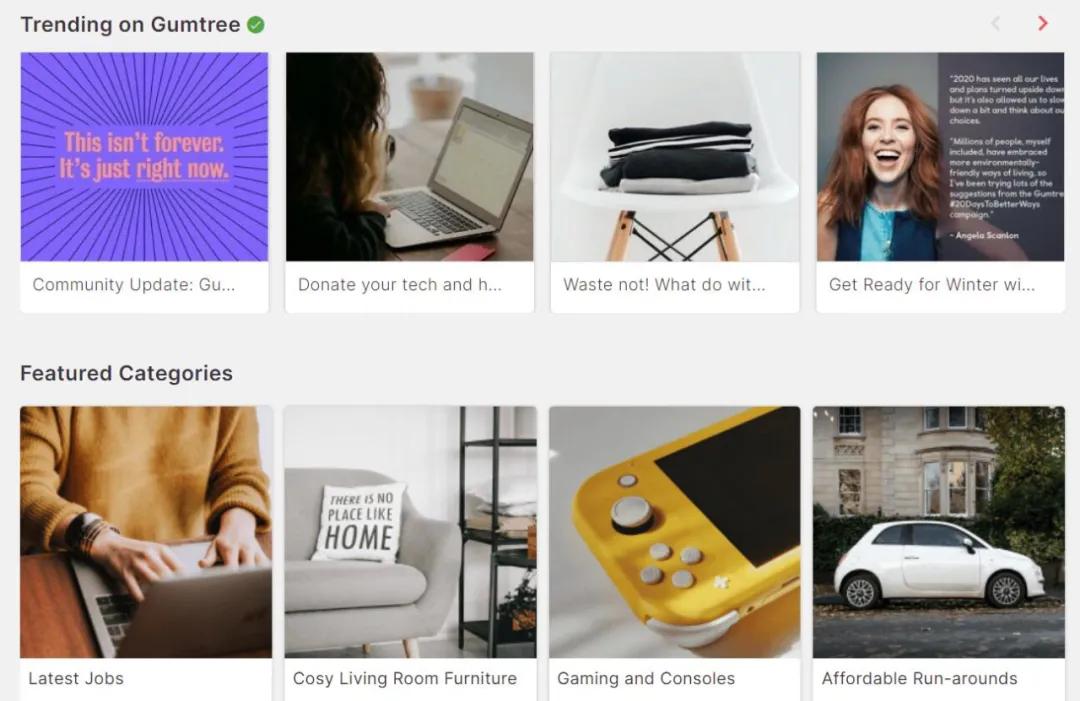Open the woman-with-laptop donation image
This screenshot has height=701, width=1080.
410,157
